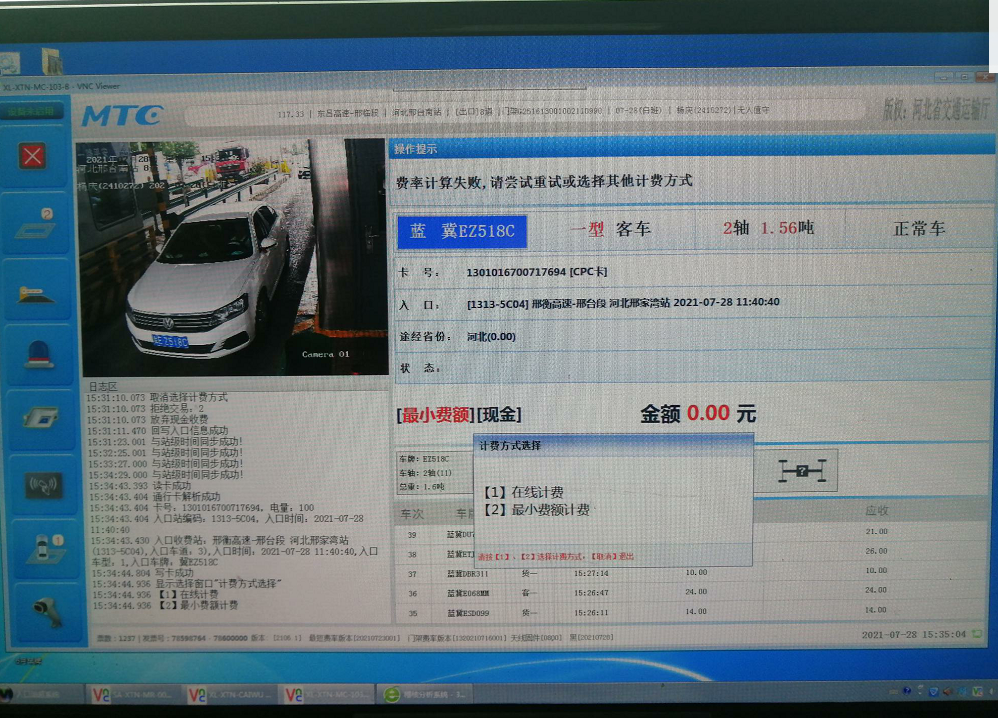The width and height of the screenshot is (998, 718).
Task: Click the green status indicator above the sidebar
Action: click(31, 111)
